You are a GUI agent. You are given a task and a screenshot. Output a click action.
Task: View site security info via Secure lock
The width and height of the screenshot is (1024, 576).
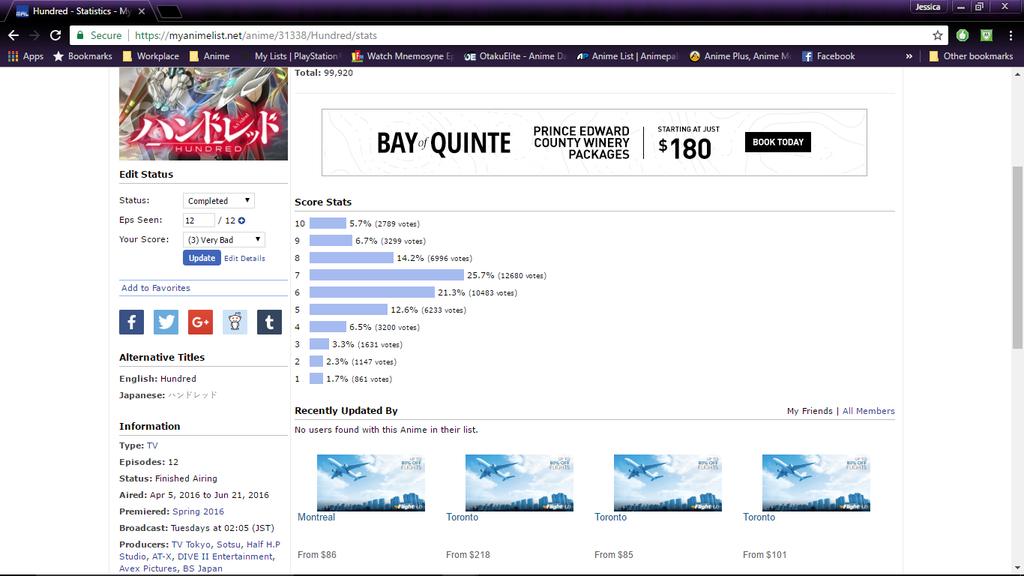(x=99, y=35)
